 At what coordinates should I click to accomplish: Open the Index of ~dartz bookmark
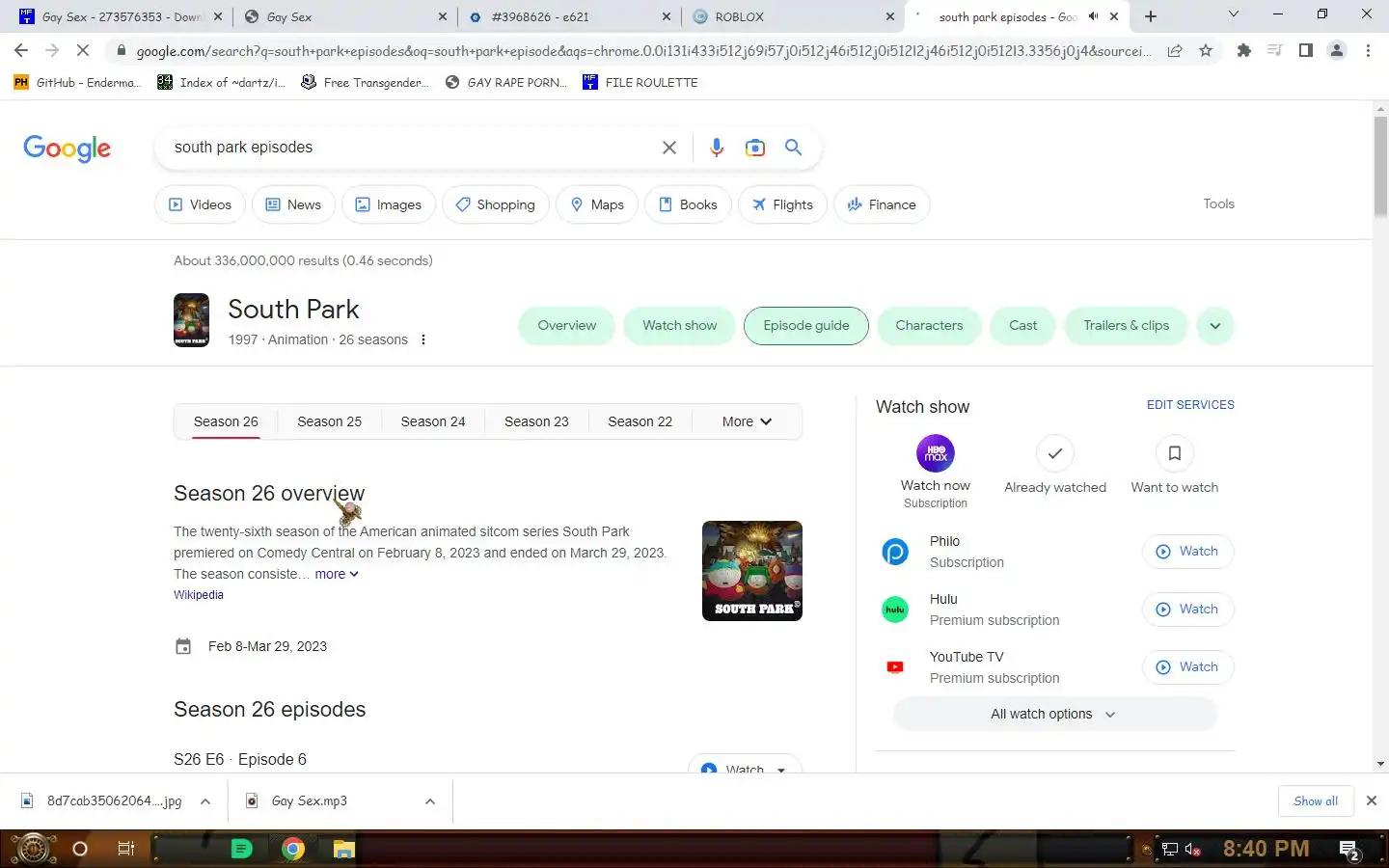[221, 82]
